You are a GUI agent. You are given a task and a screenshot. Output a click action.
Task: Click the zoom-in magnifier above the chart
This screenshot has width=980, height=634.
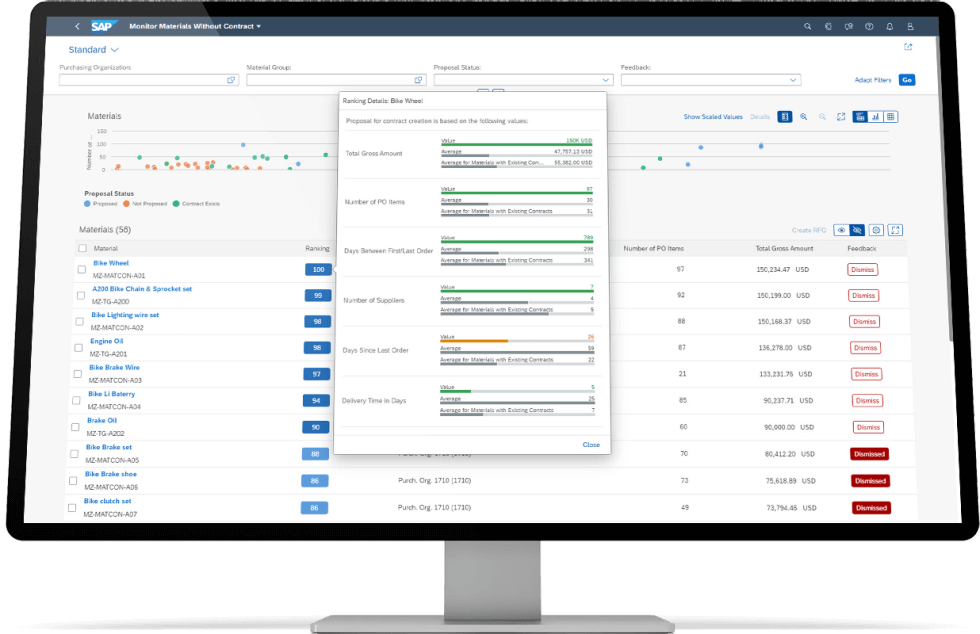coord(804,117)
